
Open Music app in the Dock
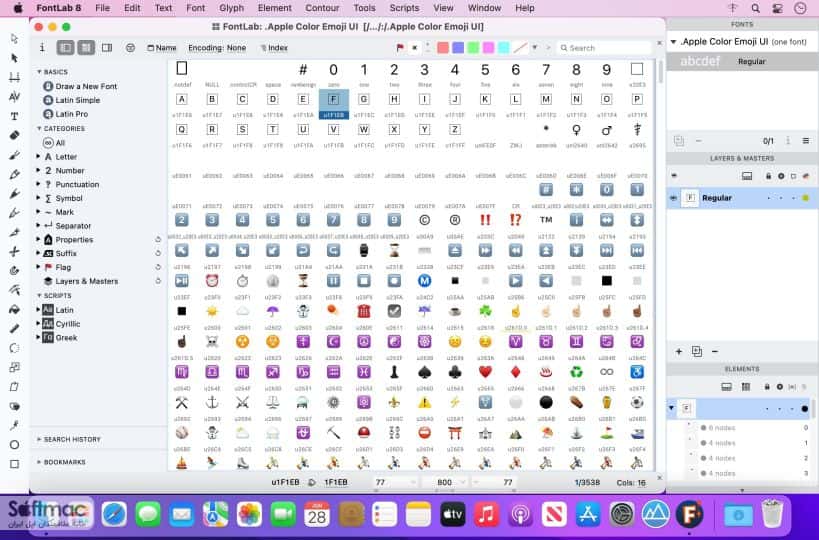[486, 515]
